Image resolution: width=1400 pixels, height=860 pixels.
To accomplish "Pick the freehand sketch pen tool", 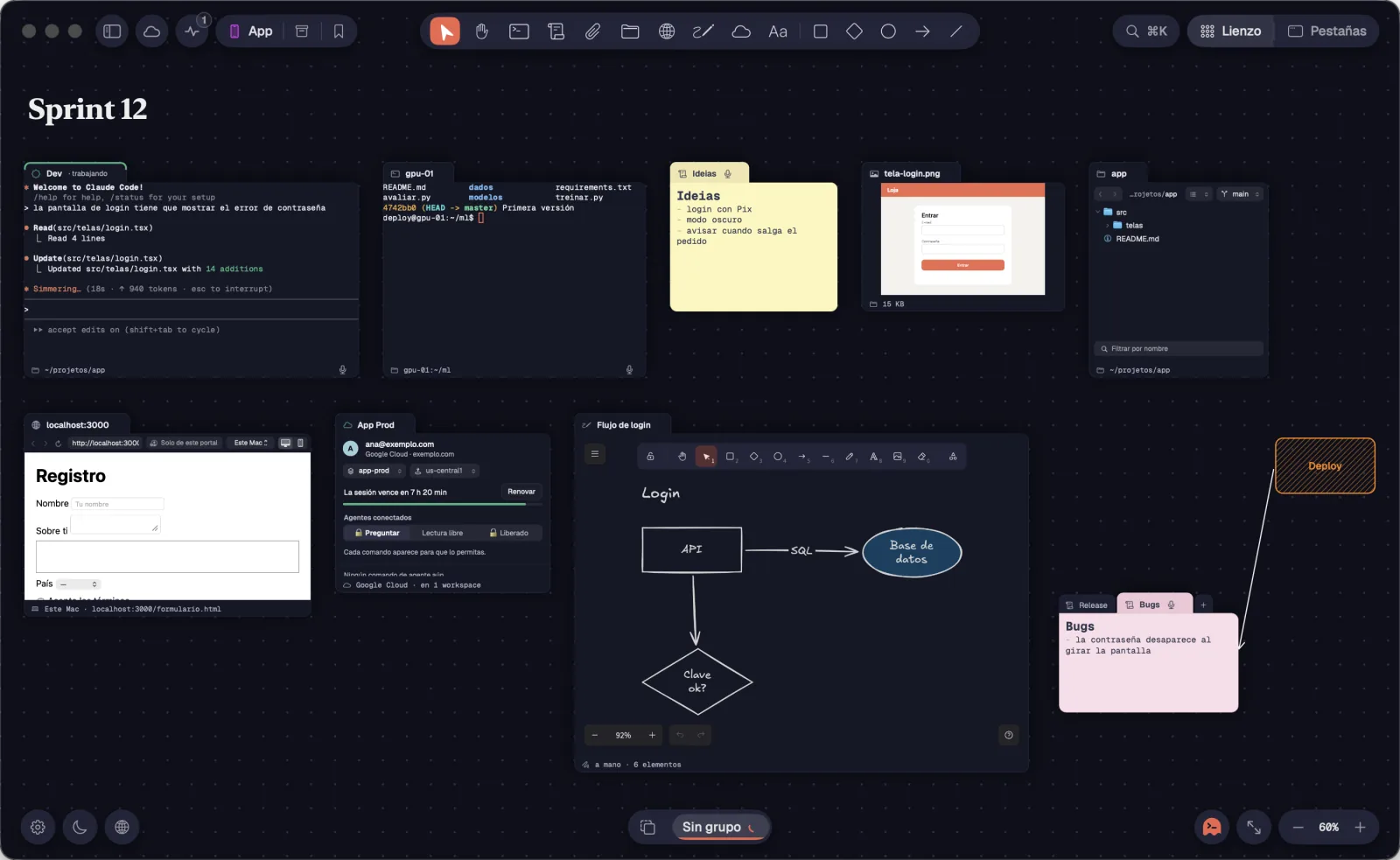I will click(x=703, y=31).
